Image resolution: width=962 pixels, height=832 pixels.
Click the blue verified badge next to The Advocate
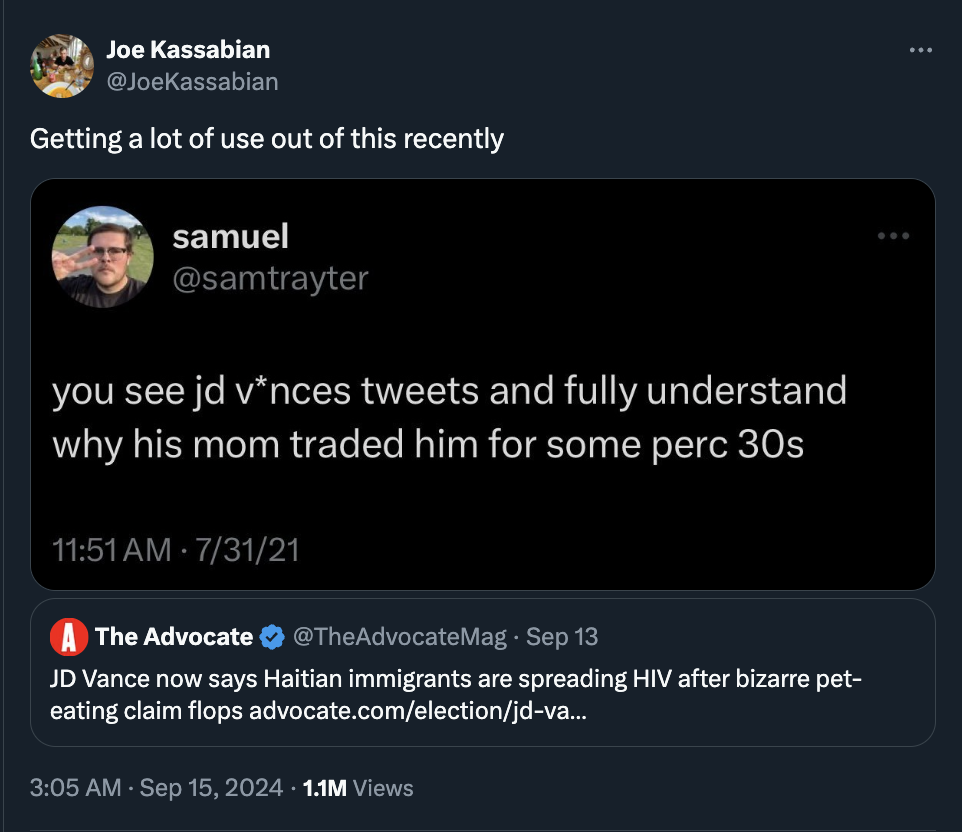(x=270, y=636)
